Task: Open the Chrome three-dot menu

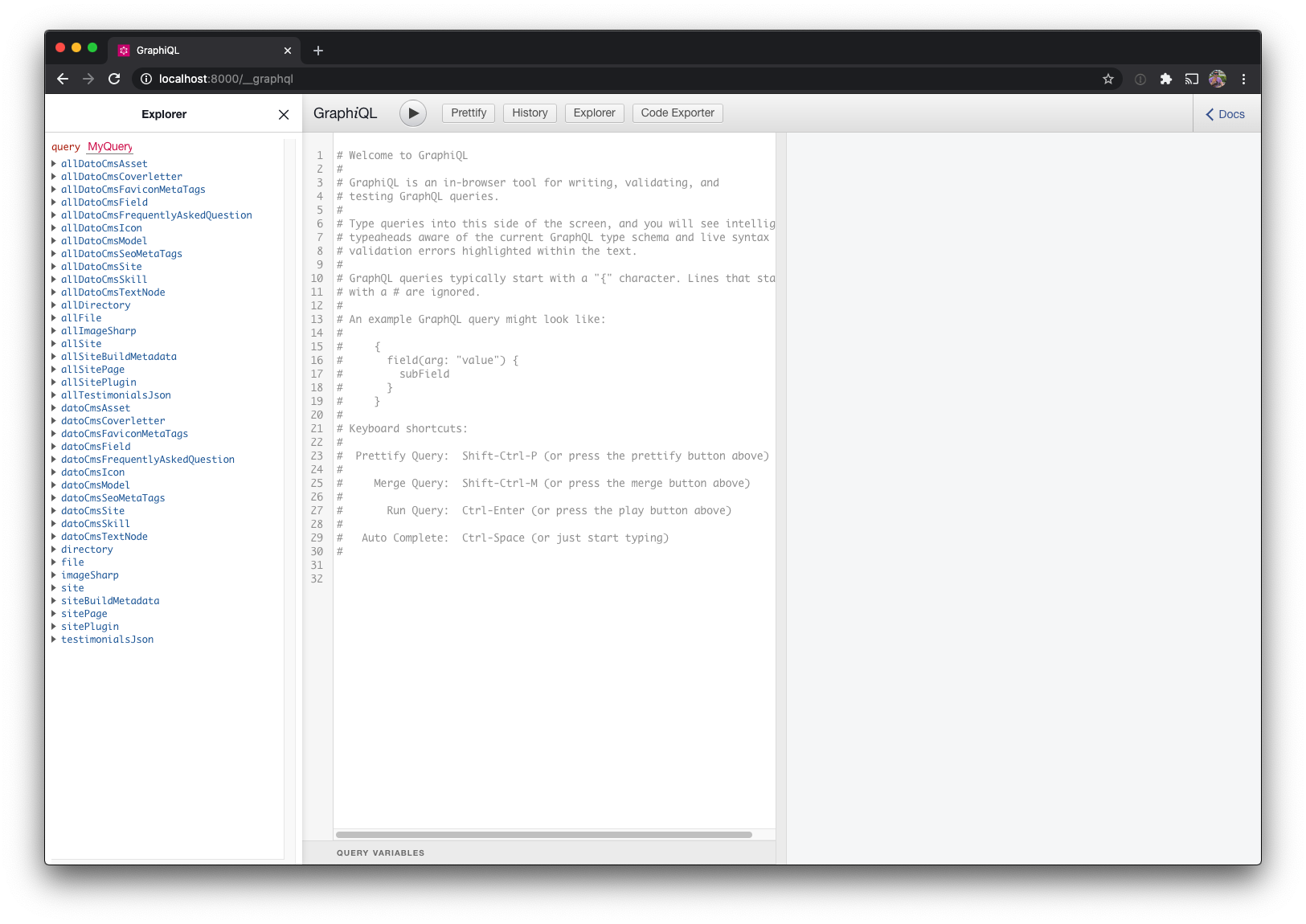Action: 1243,79
